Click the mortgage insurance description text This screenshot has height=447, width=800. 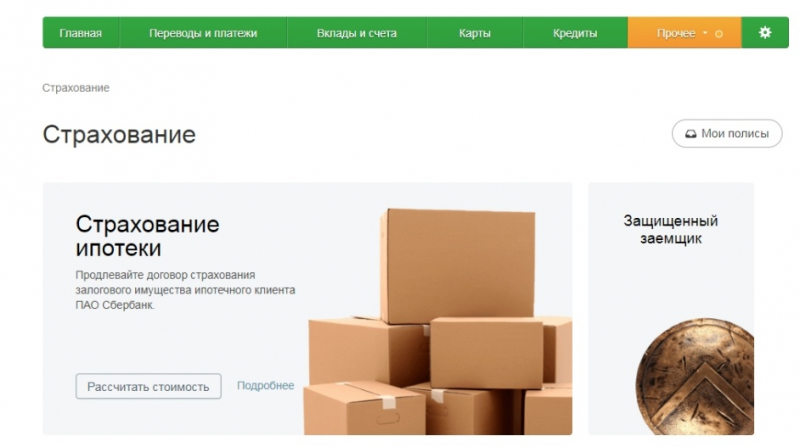(x=185, y=290)
